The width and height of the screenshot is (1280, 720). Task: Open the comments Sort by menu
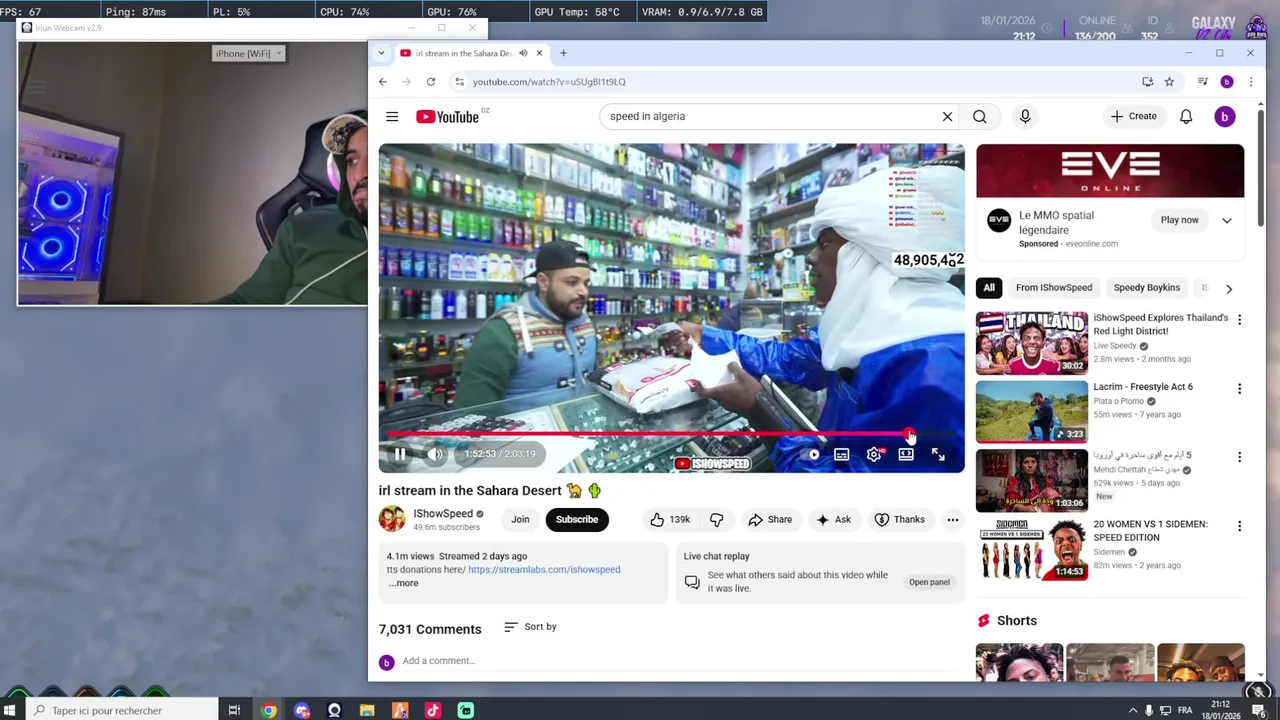(530, 627)
